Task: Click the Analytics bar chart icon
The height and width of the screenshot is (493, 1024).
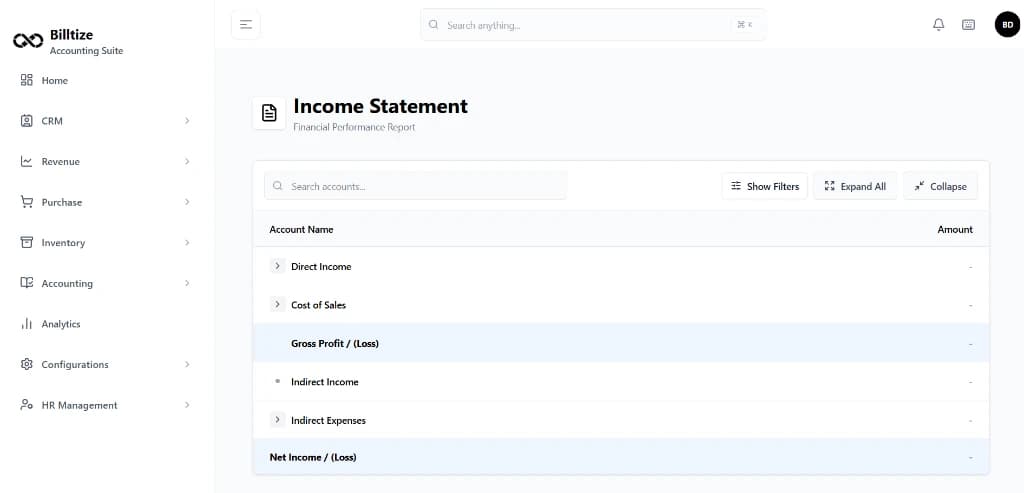Action: (x=27, y=324)
